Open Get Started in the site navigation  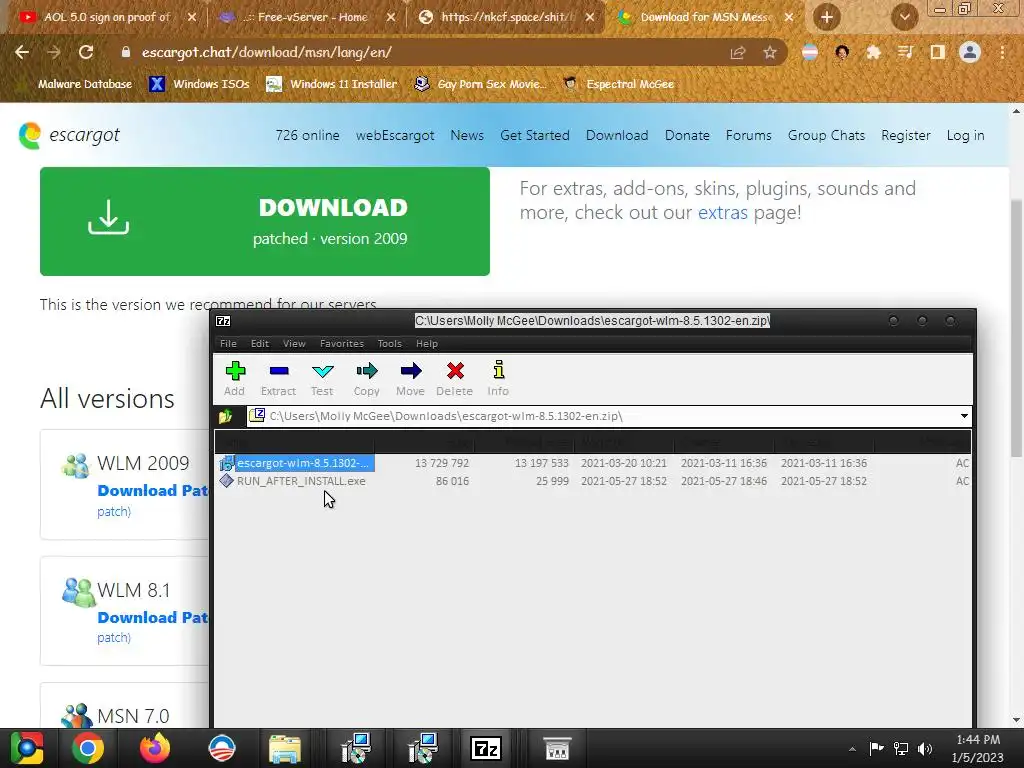tap(535, 135)
